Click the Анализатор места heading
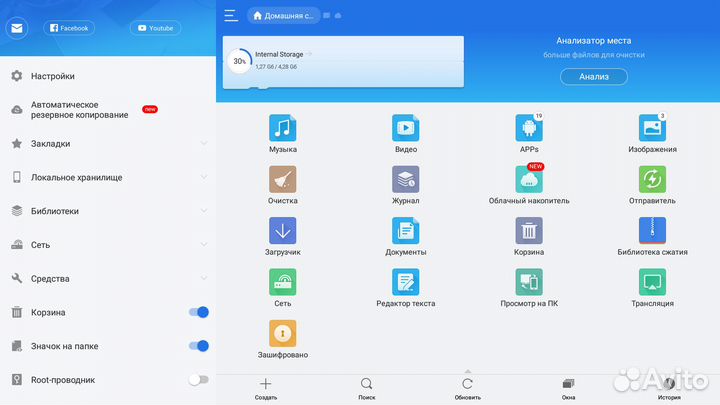Image resolution: width=720 pixels, height=405 pixels. pos(594,41)
